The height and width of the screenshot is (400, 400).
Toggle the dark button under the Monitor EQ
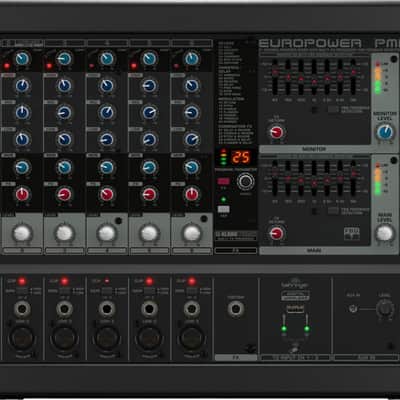[x=315, y=109]
